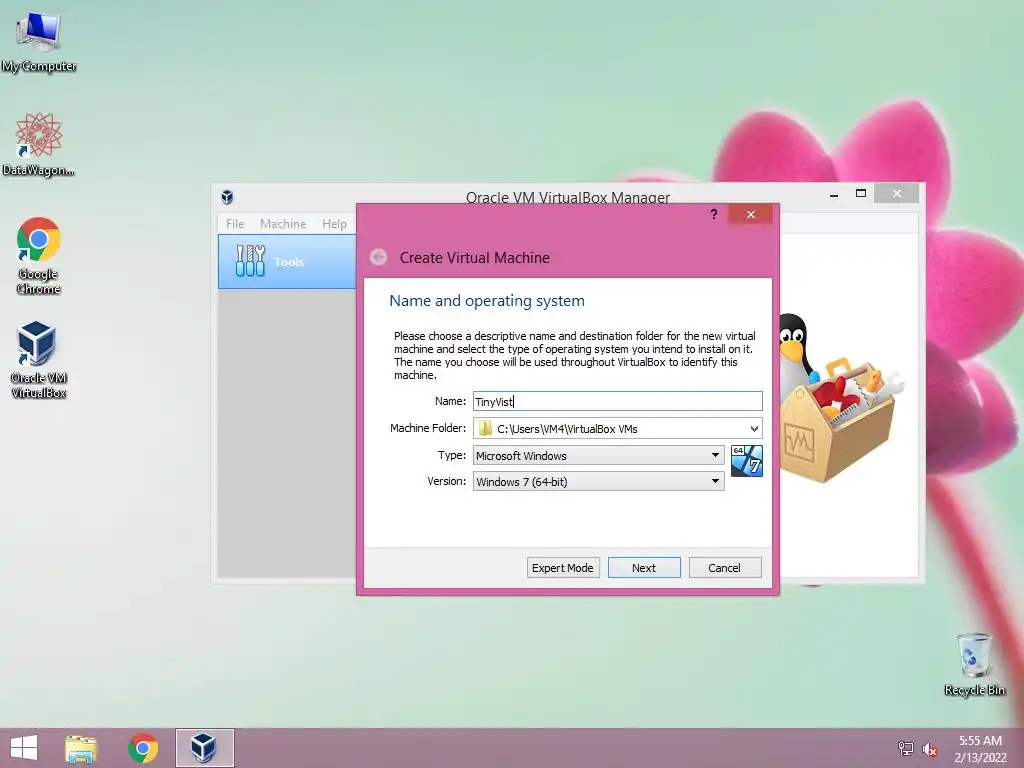1024x768 pixels.
Task: Click the network tray icon
Action: (906, 748)
